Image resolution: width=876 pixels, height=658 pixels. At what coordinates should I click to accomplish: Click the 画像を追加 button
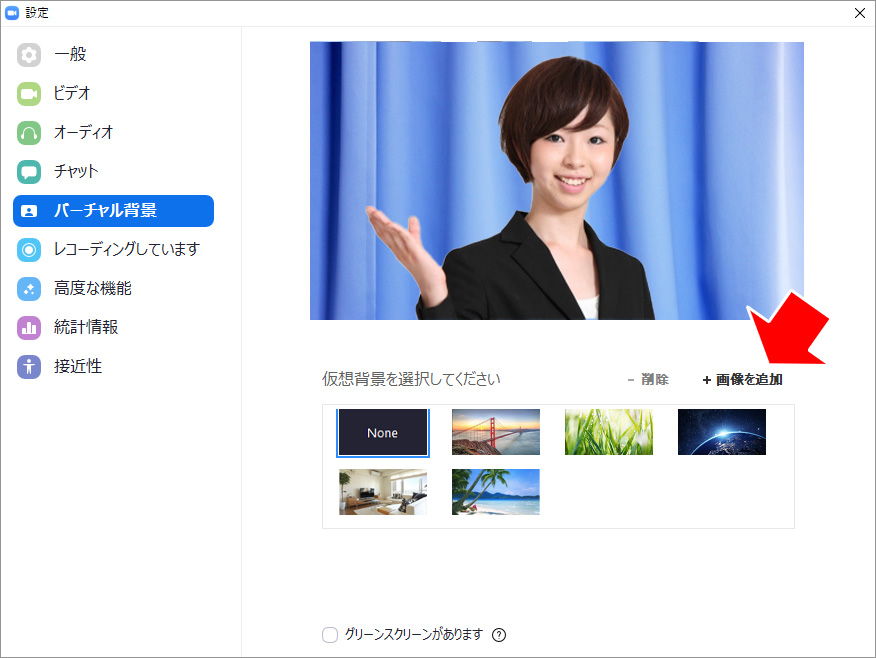pos(743,380)
